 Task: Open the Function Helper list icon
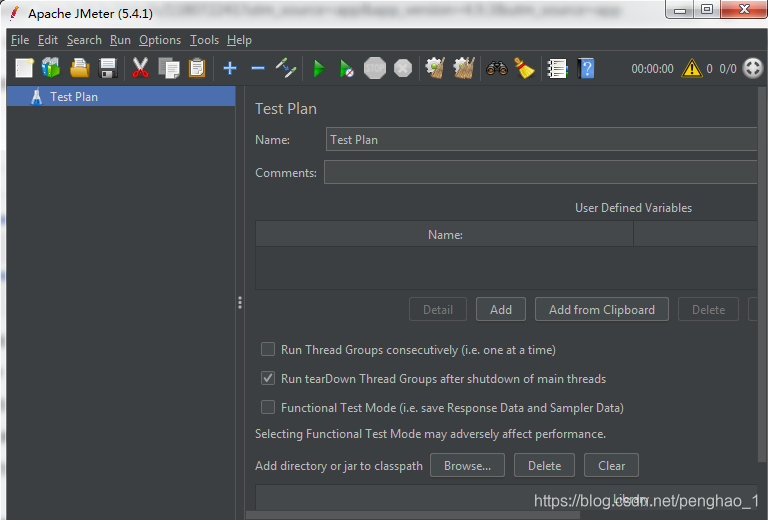point(557,69)
